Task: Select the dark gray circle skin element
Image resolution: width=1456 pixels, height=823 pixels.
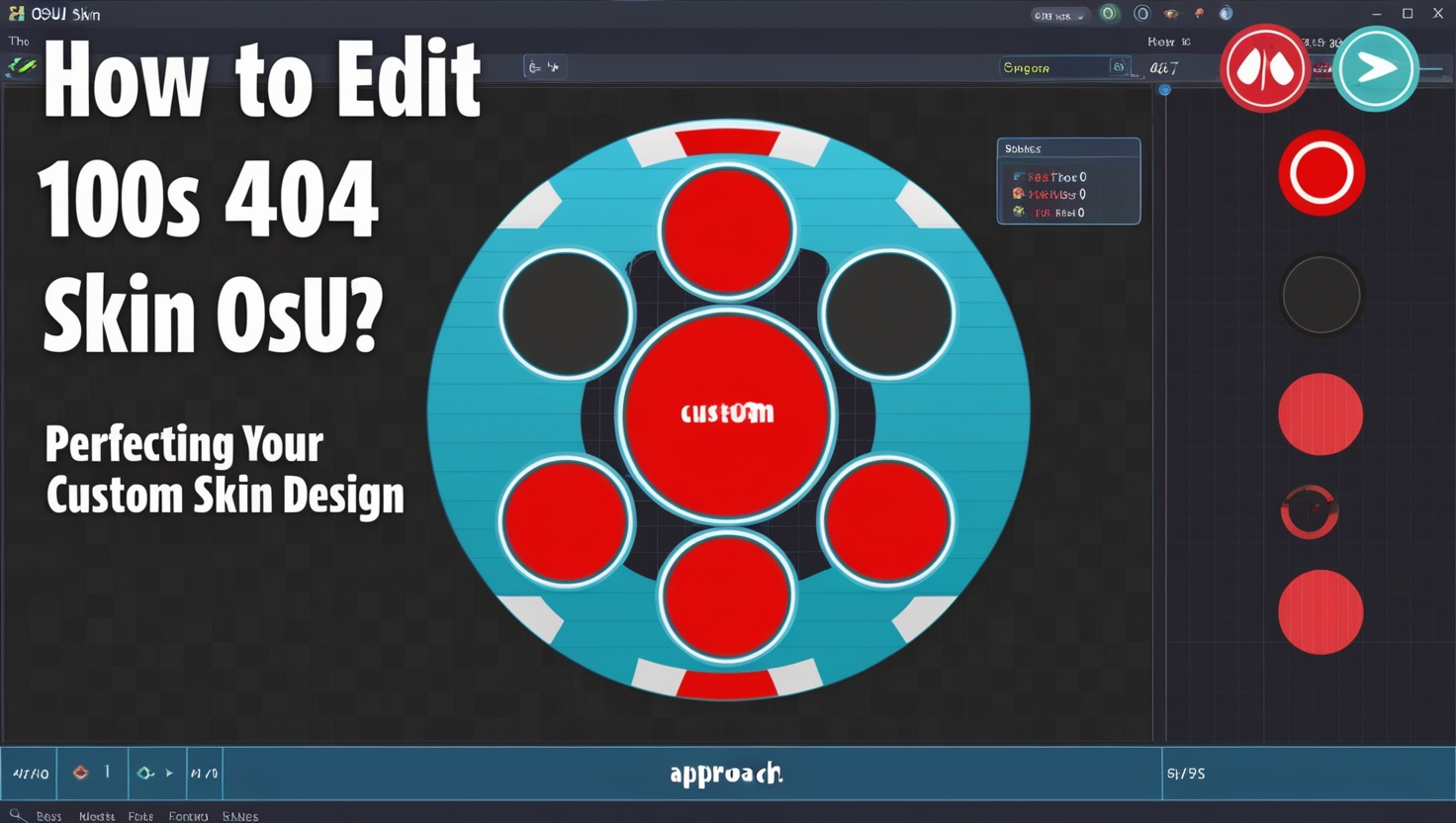Action: pos(1321,295)
